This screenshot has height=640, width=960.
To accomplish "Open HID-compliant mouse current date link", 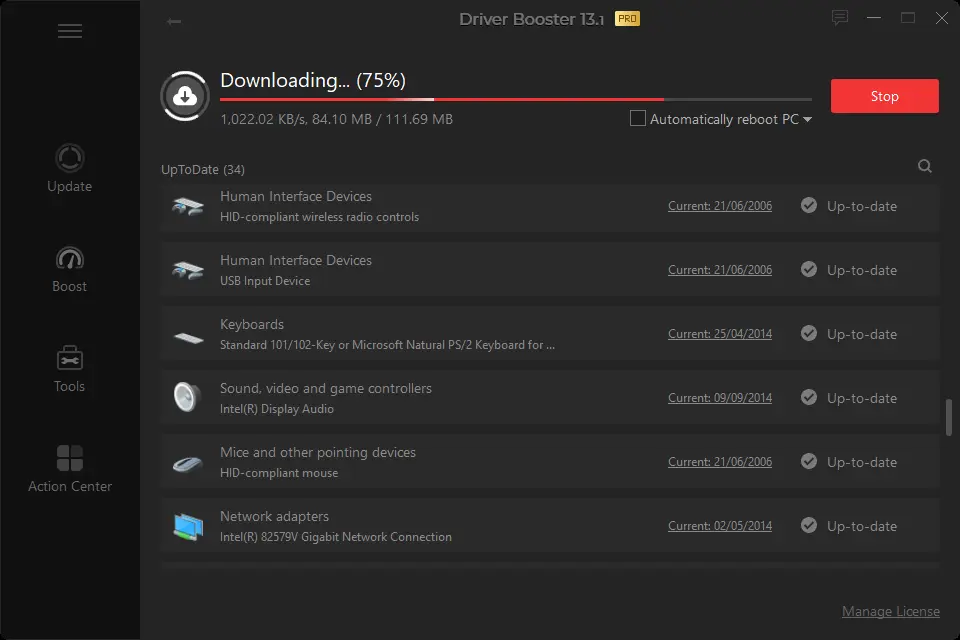I will click(x=719, y=462).
